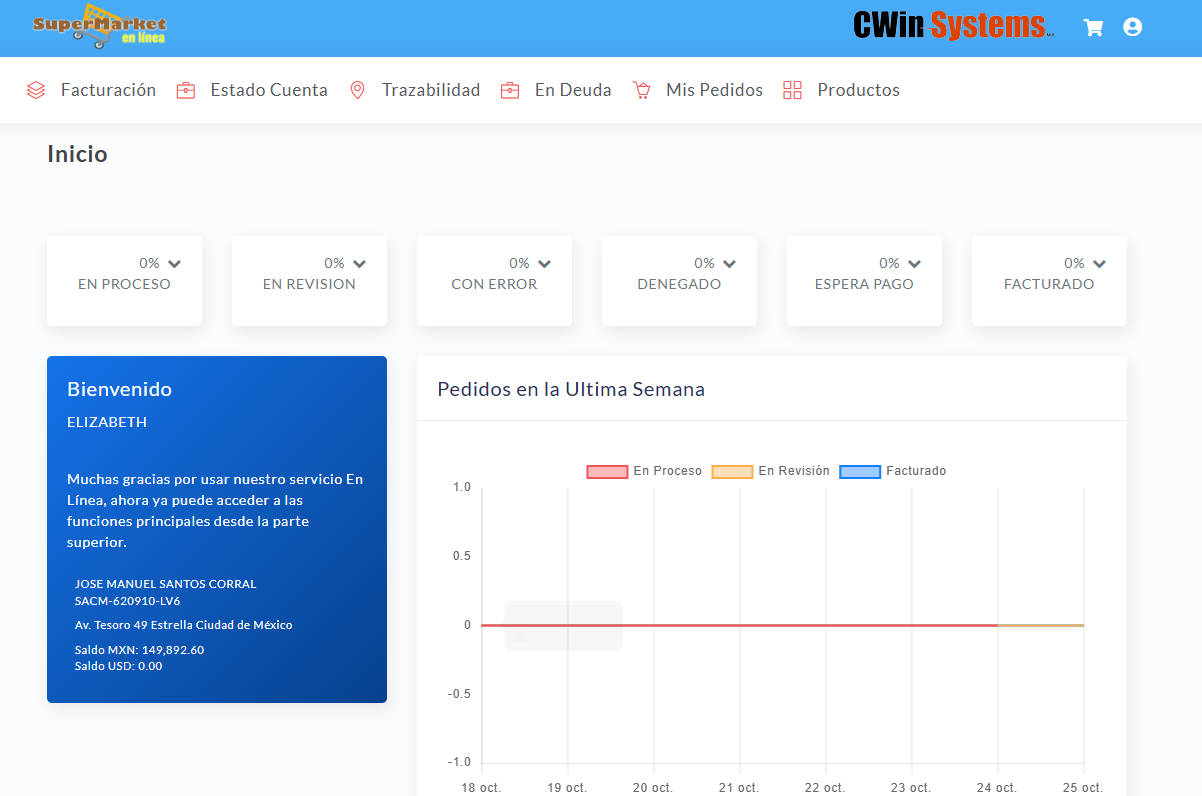The height and width of the screenshot is (796, 1202).
Task: Click the red En Proceso color swatch
Action: (x=605, y=471)
